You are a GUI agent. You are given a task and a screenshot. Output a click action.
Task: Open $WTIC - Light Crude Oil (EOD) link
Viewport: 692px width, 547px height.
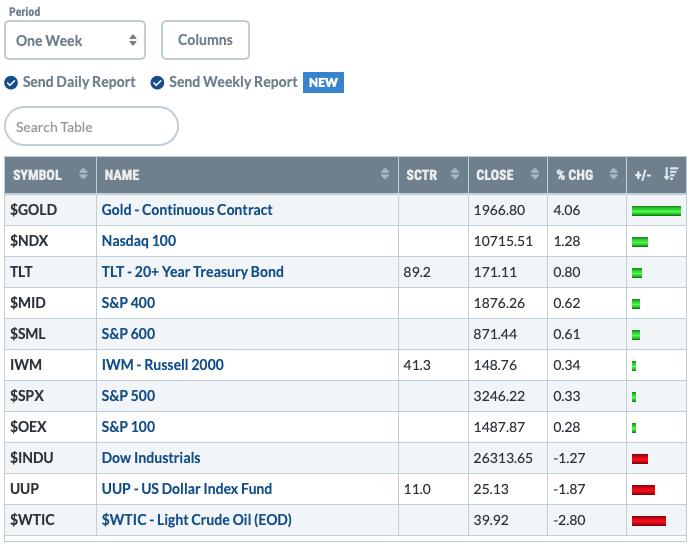(196, 520)
